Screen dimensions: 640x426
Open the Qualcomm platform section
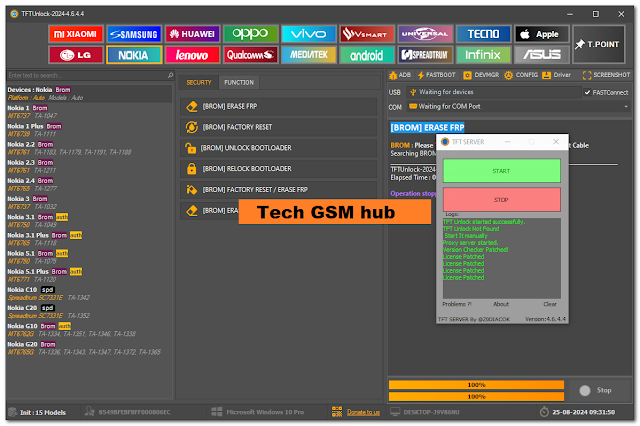click(251, 55)
